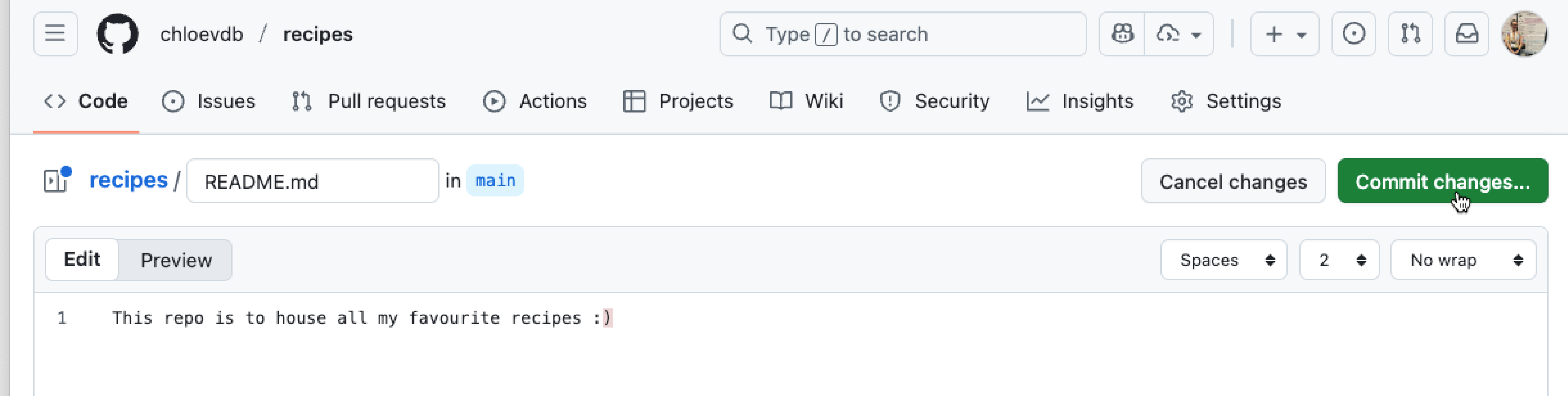Click the recipes breadcrumb link
This screenshot has height=396, width=1568.
click(x=128, y=180)
